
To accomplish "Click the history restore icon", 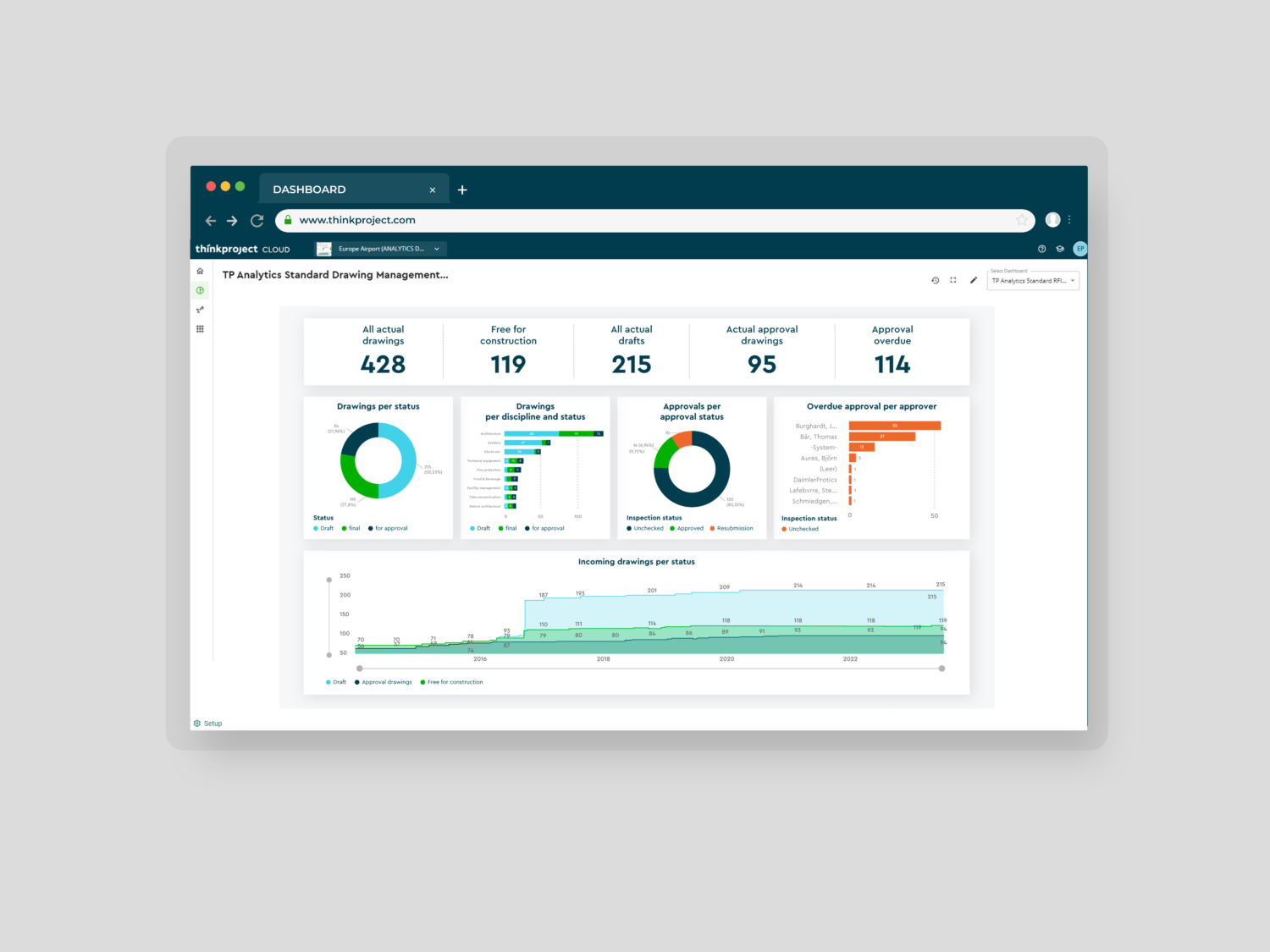I will click(935, 280).
